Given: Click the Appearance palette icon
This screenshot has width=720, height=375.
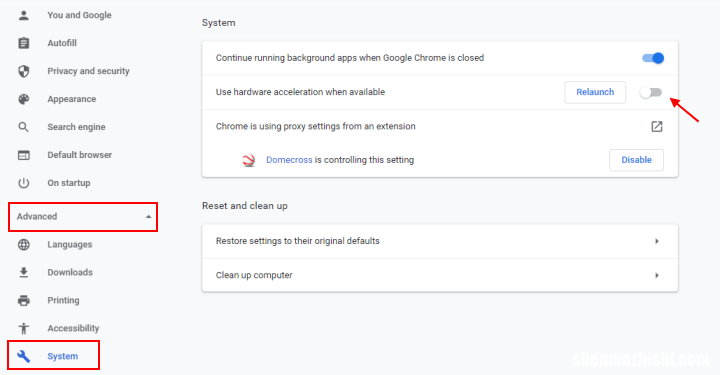Looking at the screenshot, I should point(23,99).
